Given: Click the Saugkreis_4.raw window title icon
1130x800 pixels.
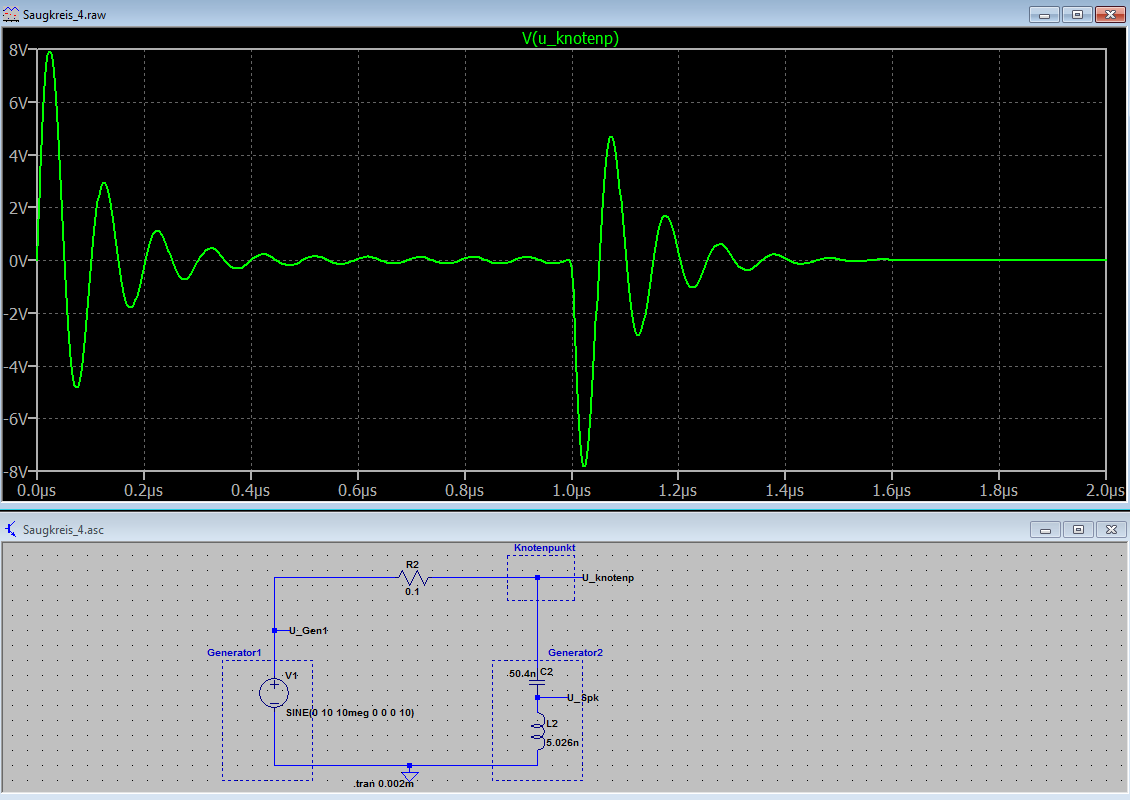Looking at the screenshot, I should tap(10, 14).
